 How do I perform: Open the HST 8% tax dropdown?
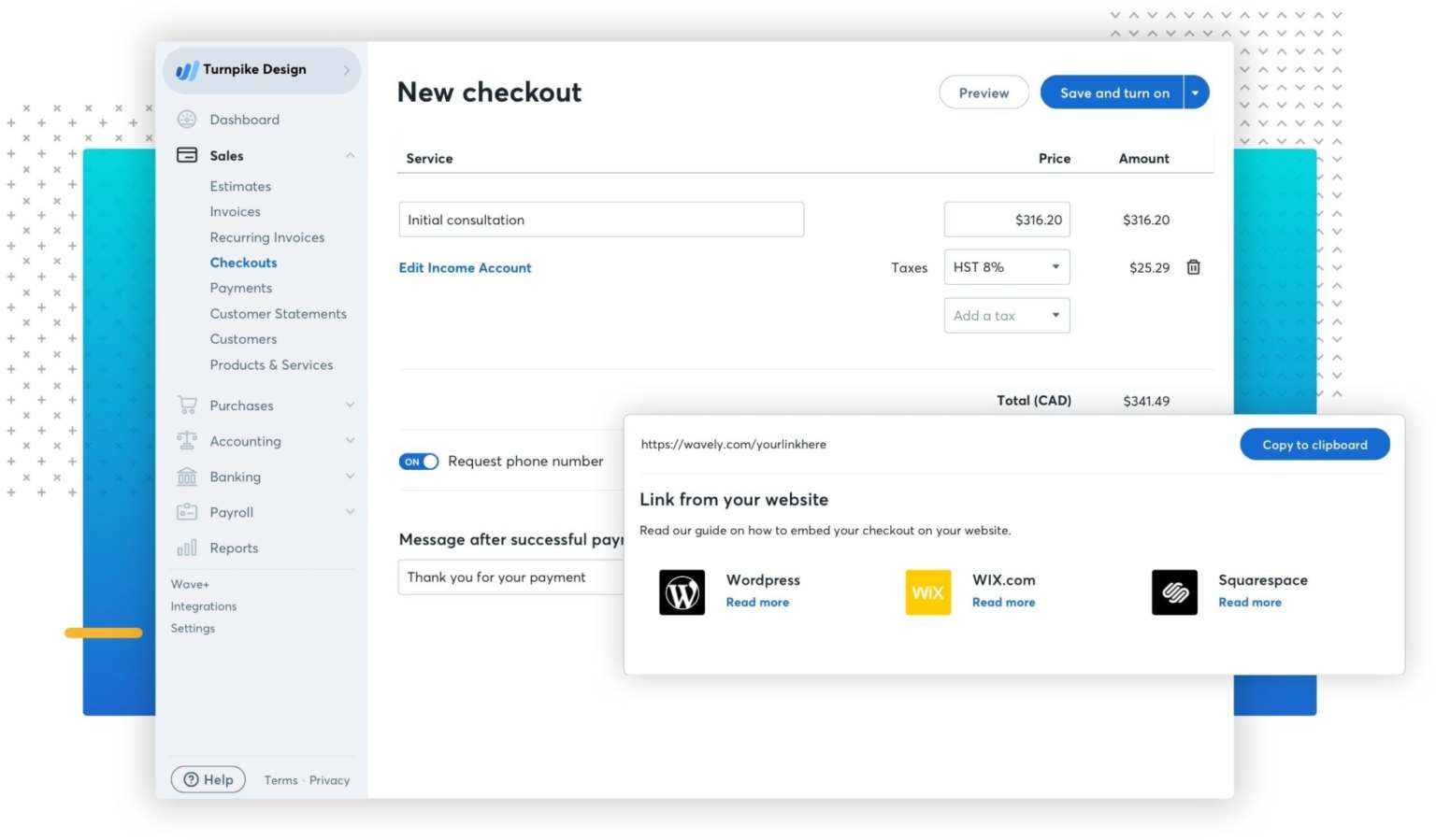pos(1006,266)
